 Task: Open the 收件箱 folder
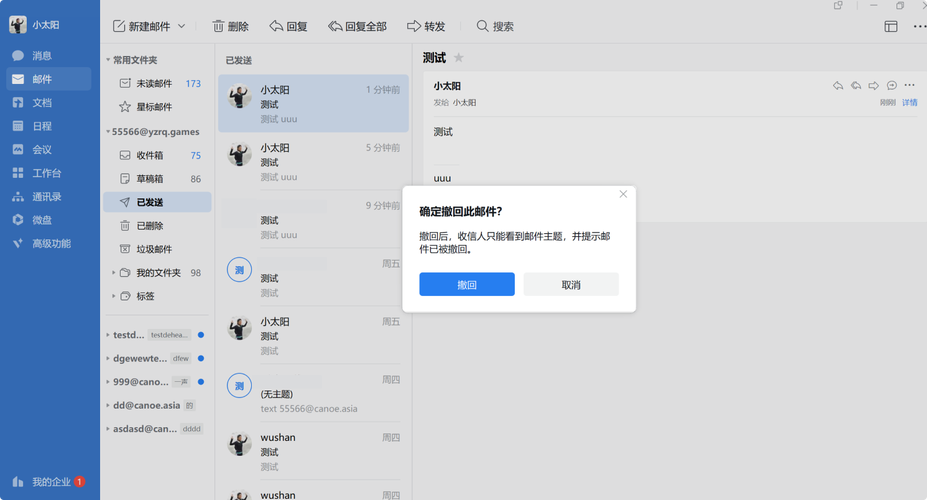(x=157, y=155)
